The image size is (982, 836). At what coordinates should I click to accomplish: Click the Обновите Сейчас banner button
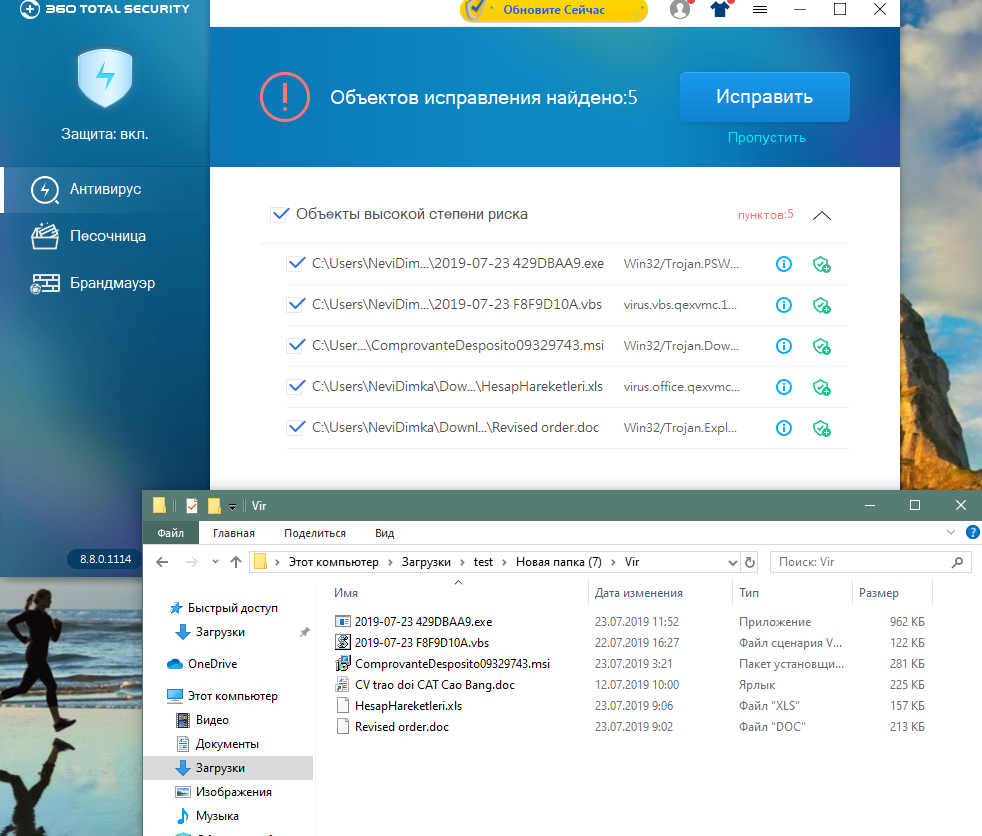click(554, 10)
